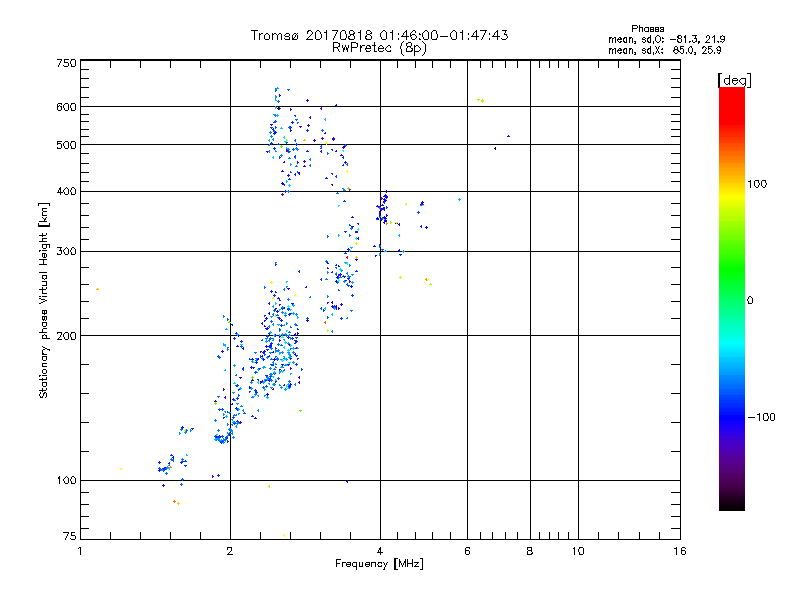Click the '300' y-axis tick label
The height and width of the screenshot is (600, 800).
point(66,252)
